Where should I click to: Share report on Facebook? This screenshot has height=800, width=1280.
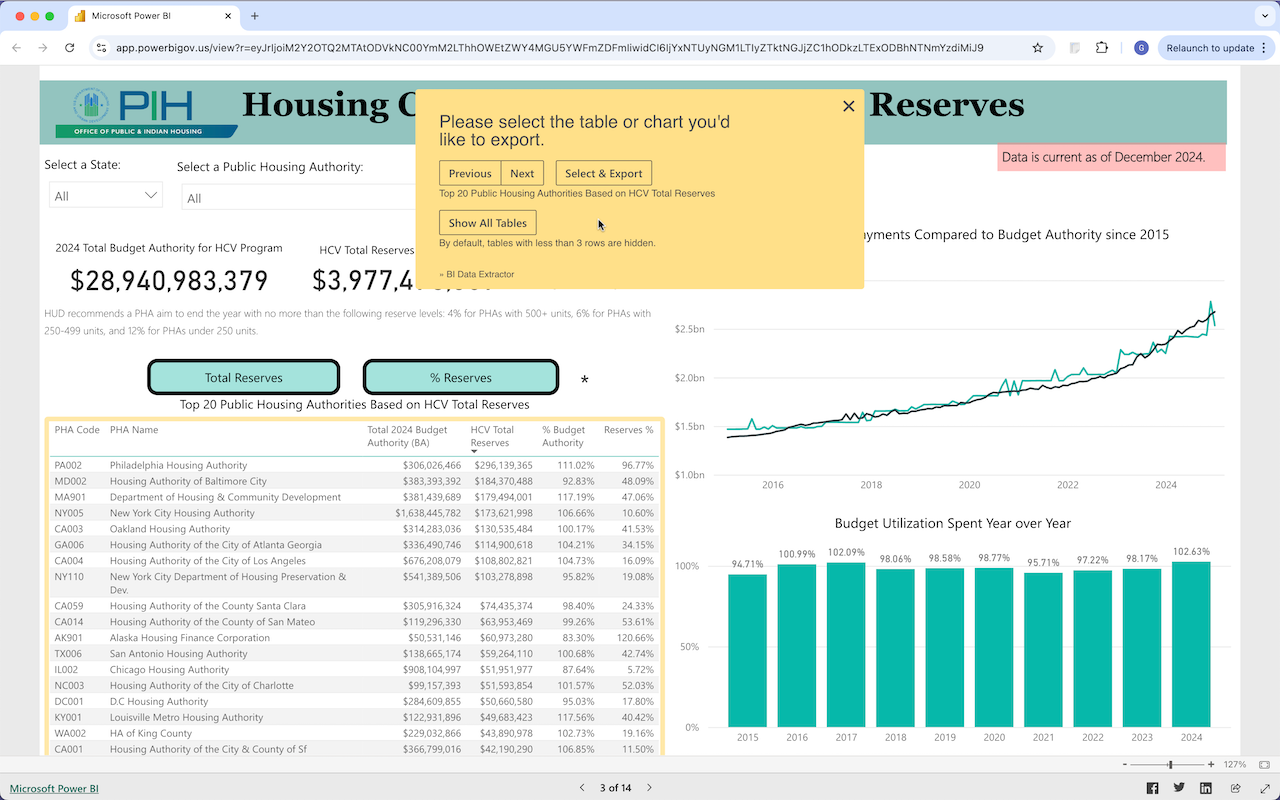[x=1152, y=788]
